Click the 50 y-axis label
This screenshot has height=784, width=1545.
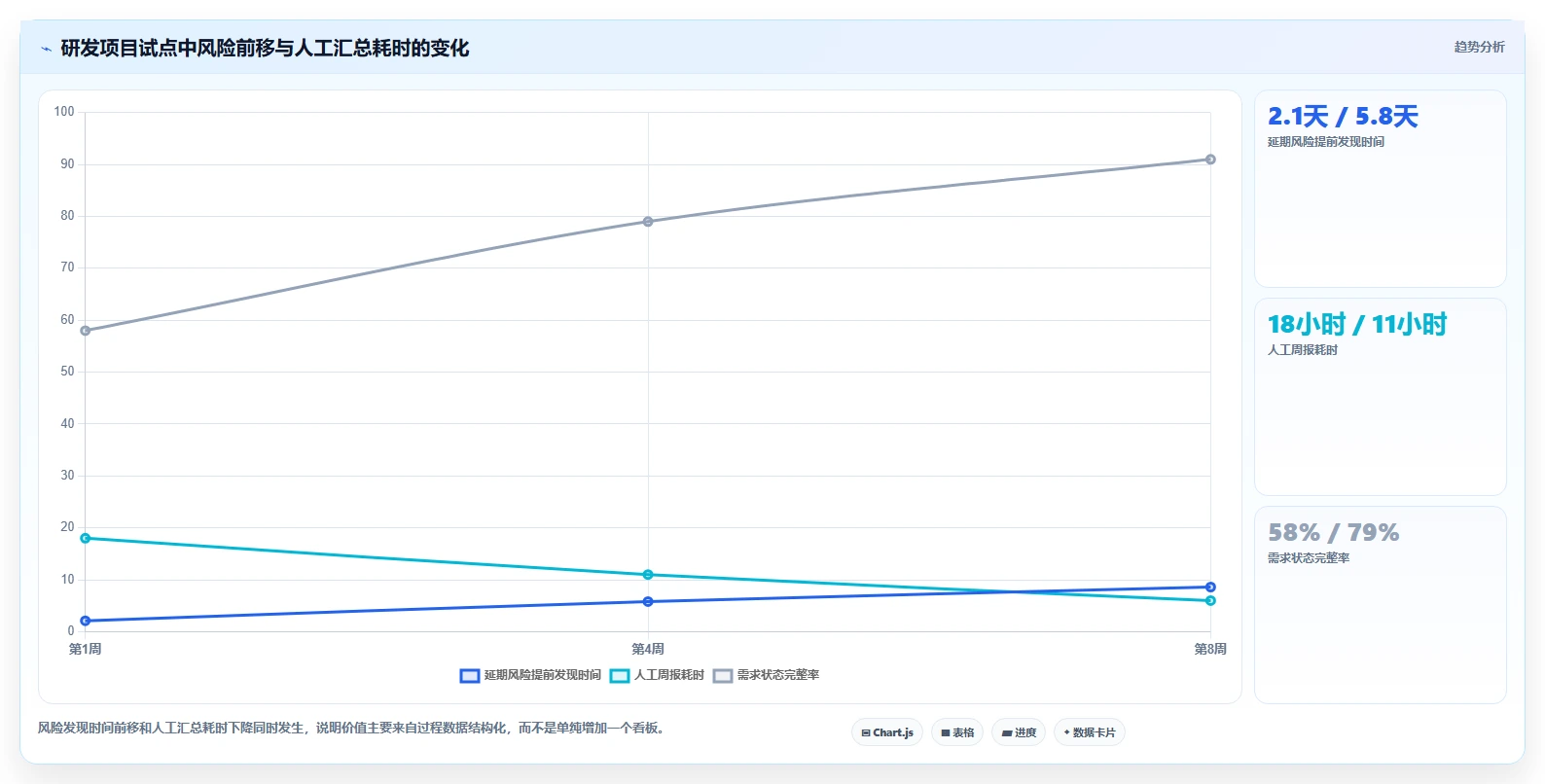[67, 372]
